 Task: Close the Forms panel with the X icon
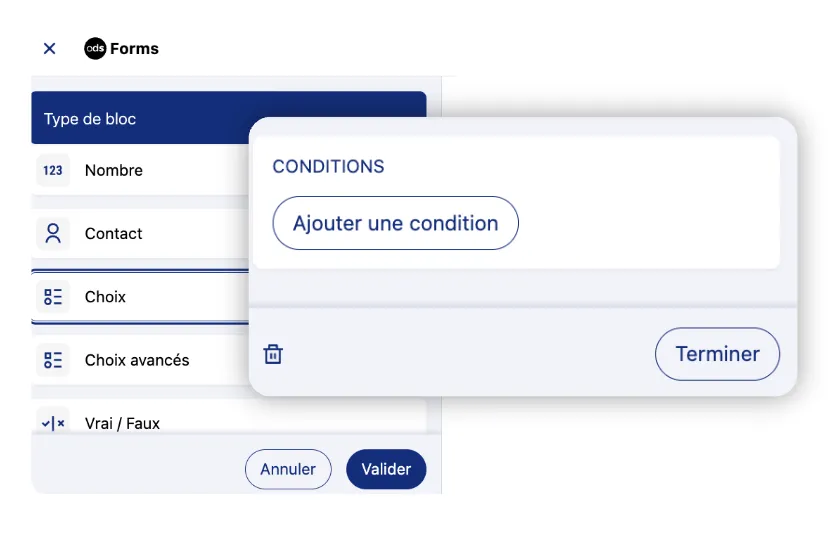point(49,49)
